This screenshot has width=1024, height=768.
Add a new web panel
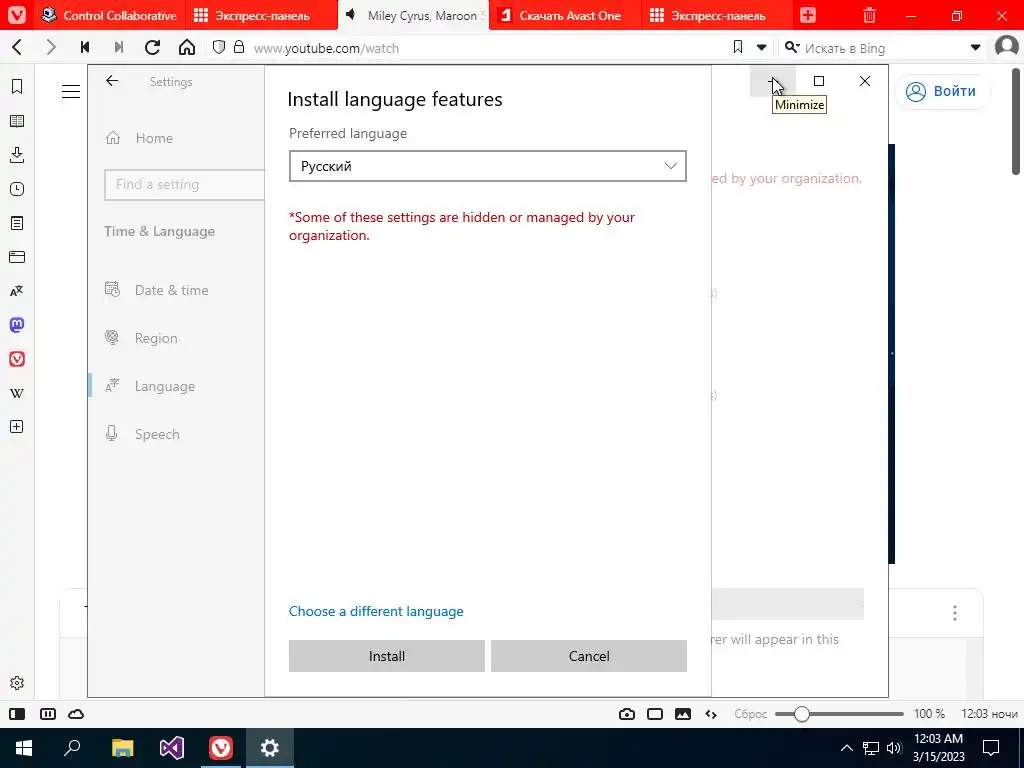17,426
